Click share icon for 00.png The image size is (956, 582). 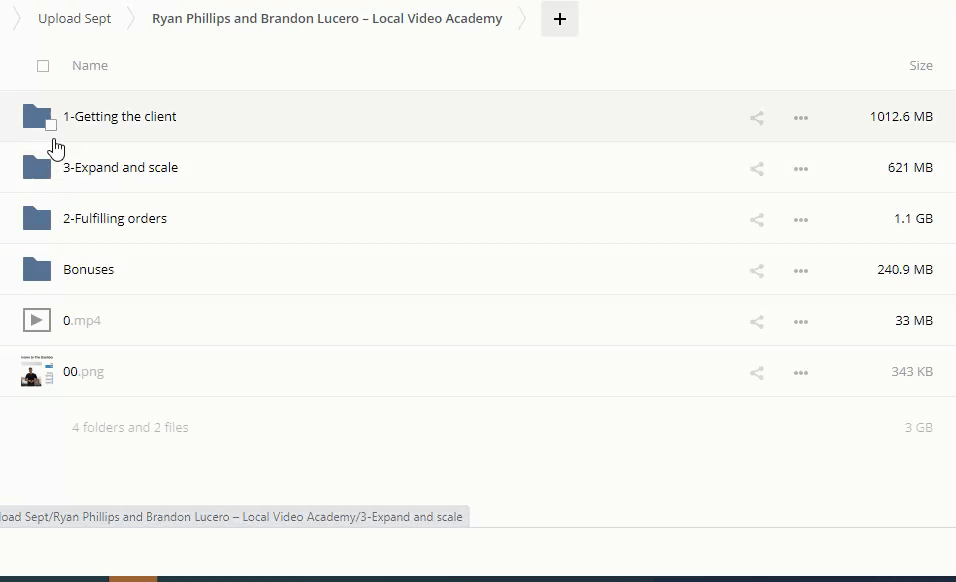[x=757, y=373]
